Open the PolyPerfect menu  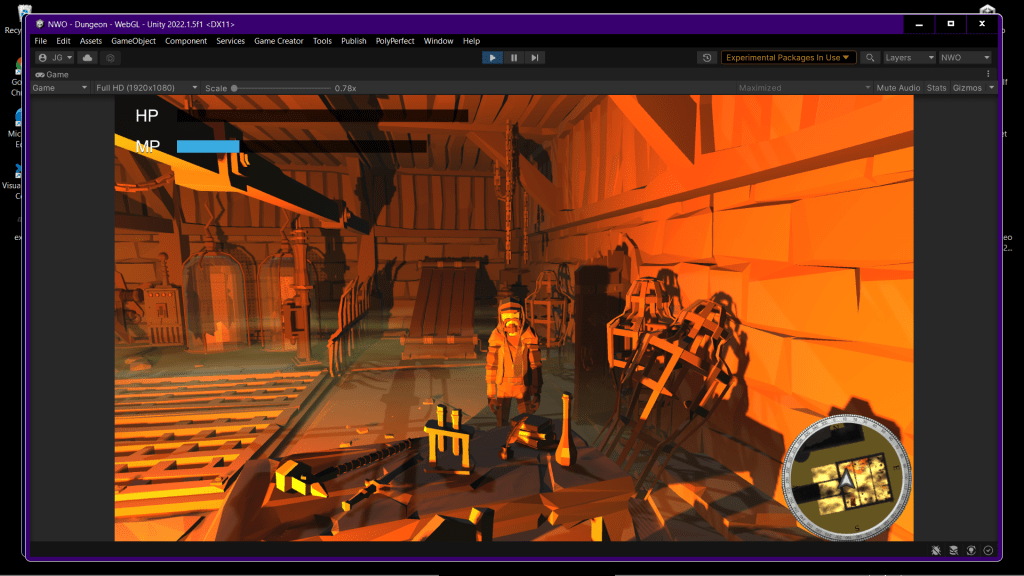click(395, 41)
